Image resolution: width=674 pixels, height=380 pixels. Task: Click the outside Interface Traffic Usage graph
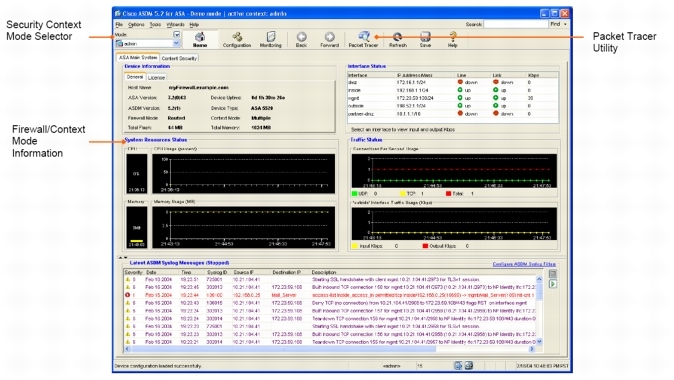coord(454,224)
